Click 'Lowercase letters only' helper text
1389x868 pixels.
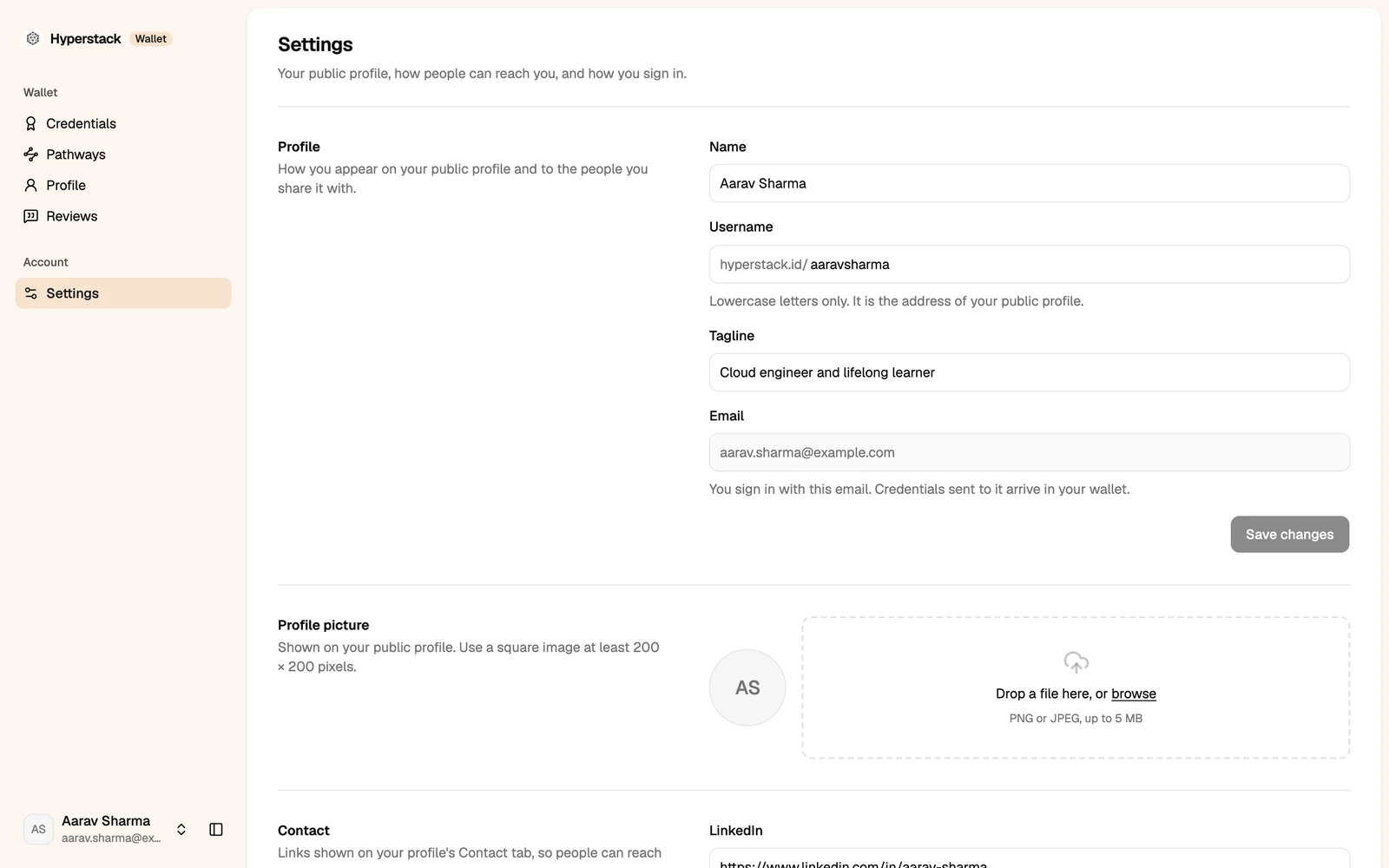(896, 301)
